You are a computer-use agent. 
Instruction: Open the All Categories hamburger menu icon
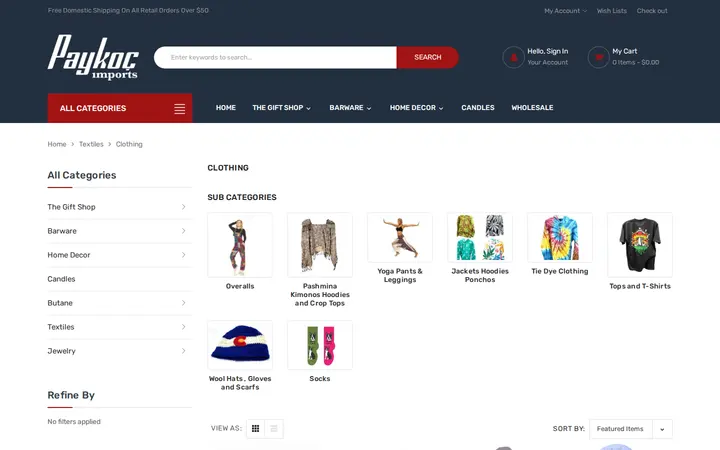pyautogui.click(x=180, y=109)
